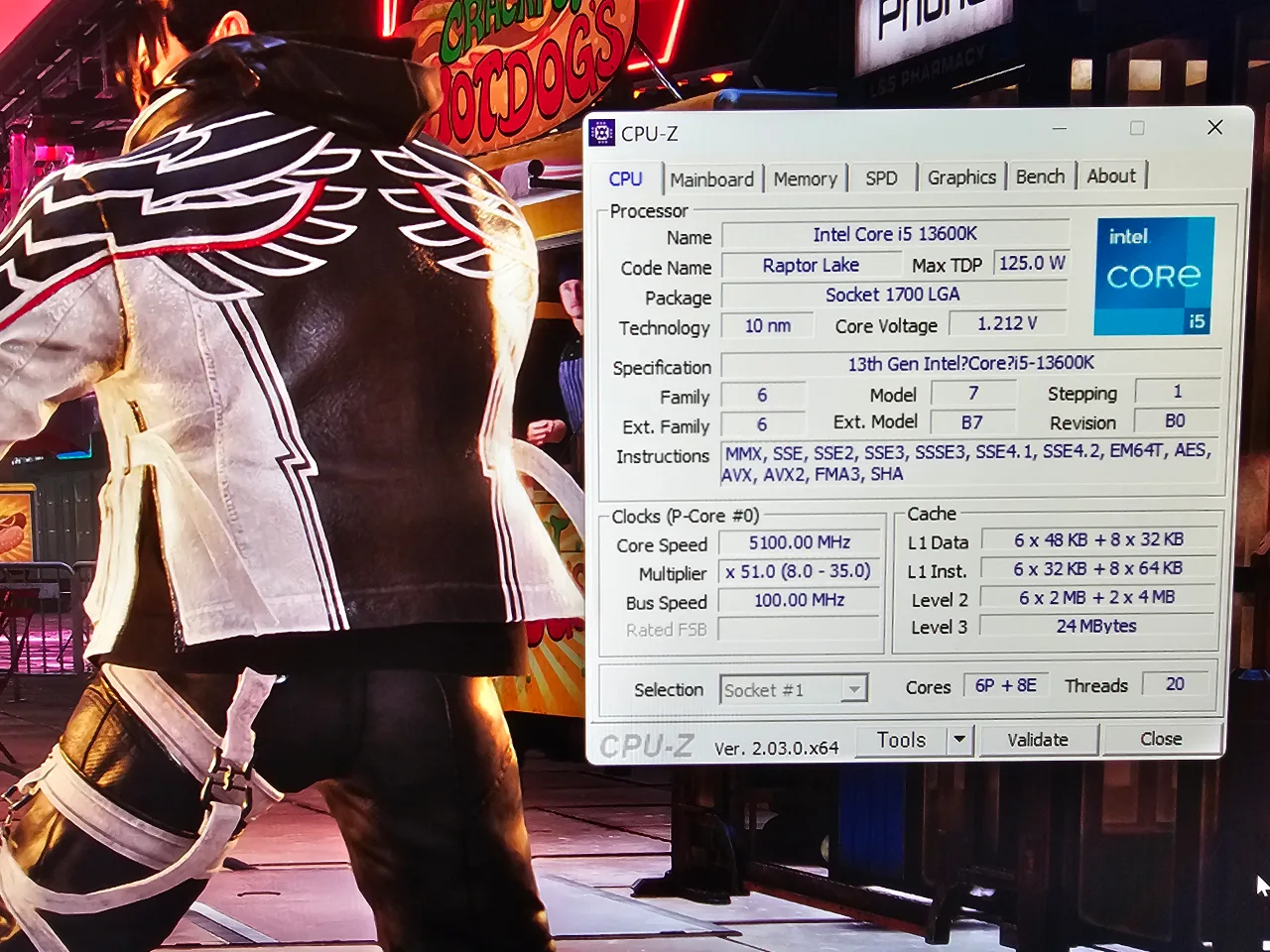This screenshot has height=952, width=1270.
Task: Click the L1 Inst. value '6 x 32 KB + 8 x 64 KB'
Action: pyautogui.click(x=1098, y=569)
